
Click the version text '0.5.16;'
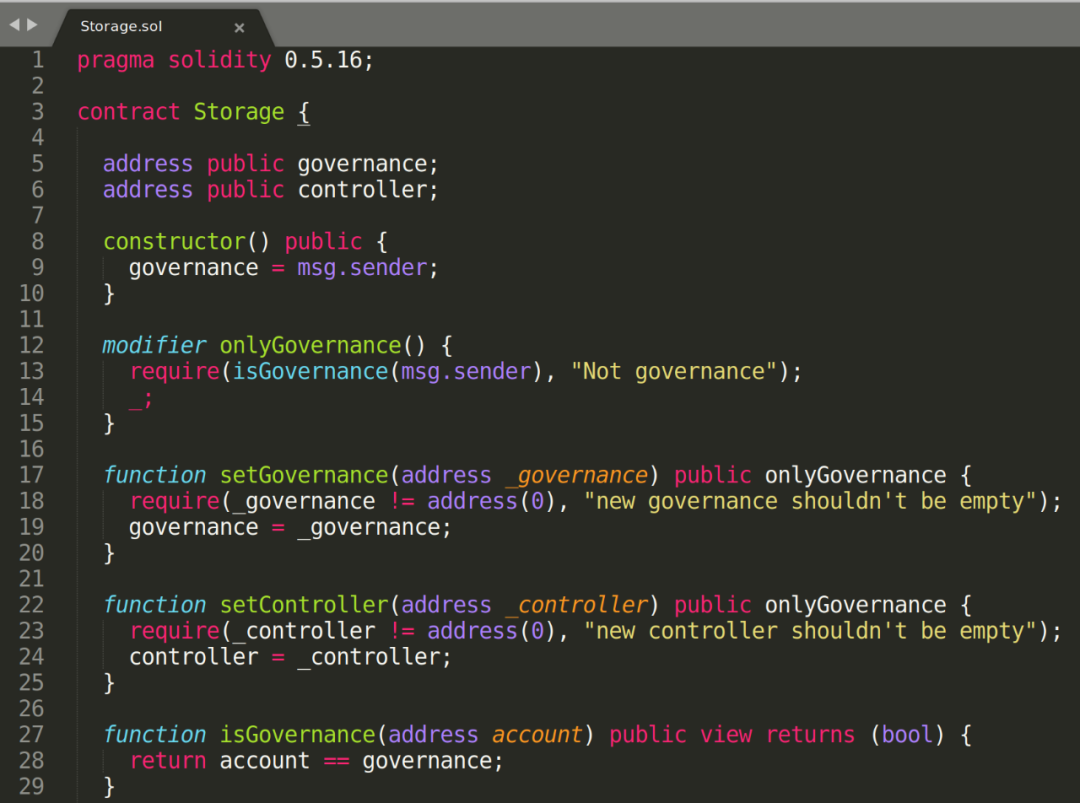pos(329,60)
